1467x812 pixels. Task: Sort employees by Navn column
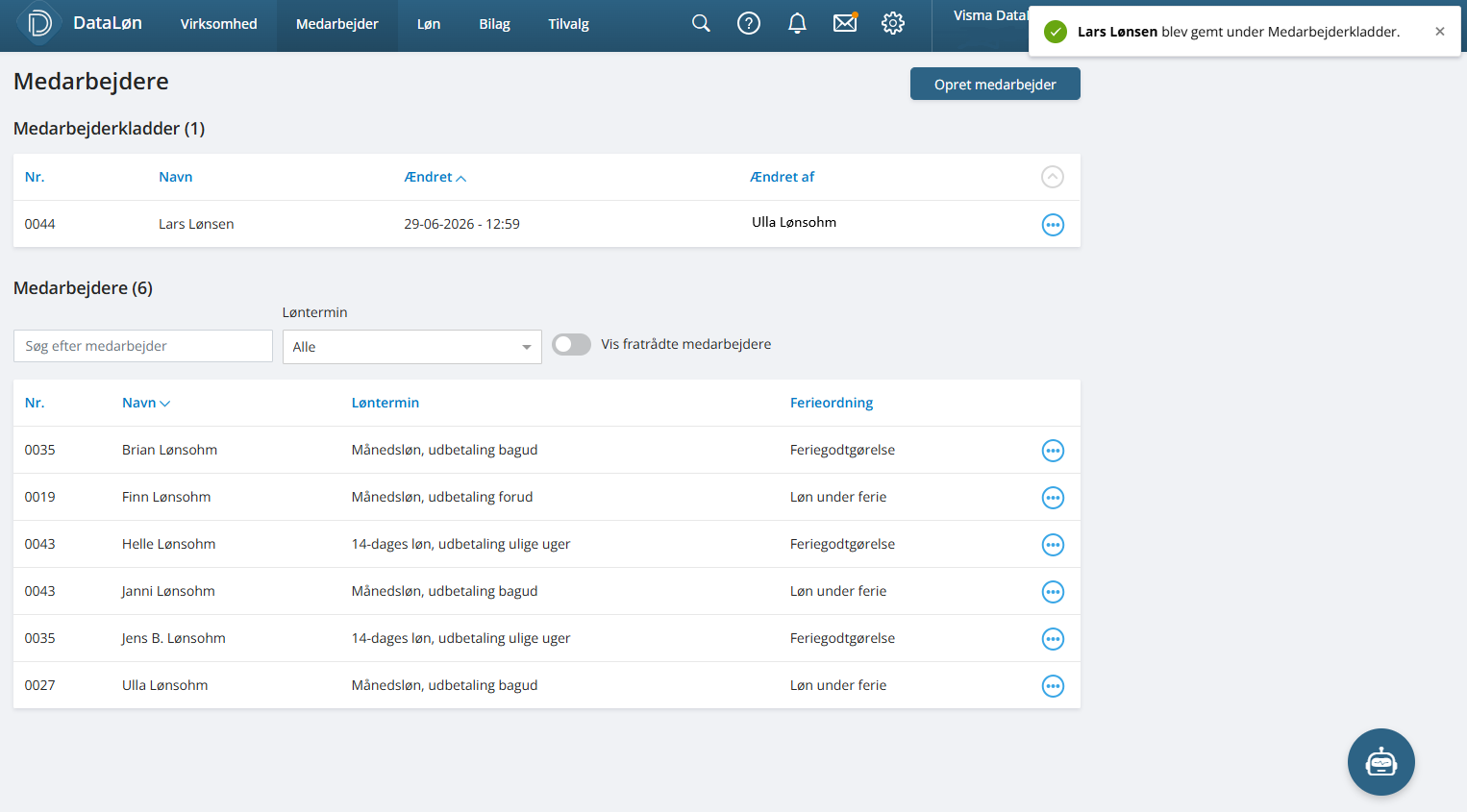[146, 403]
